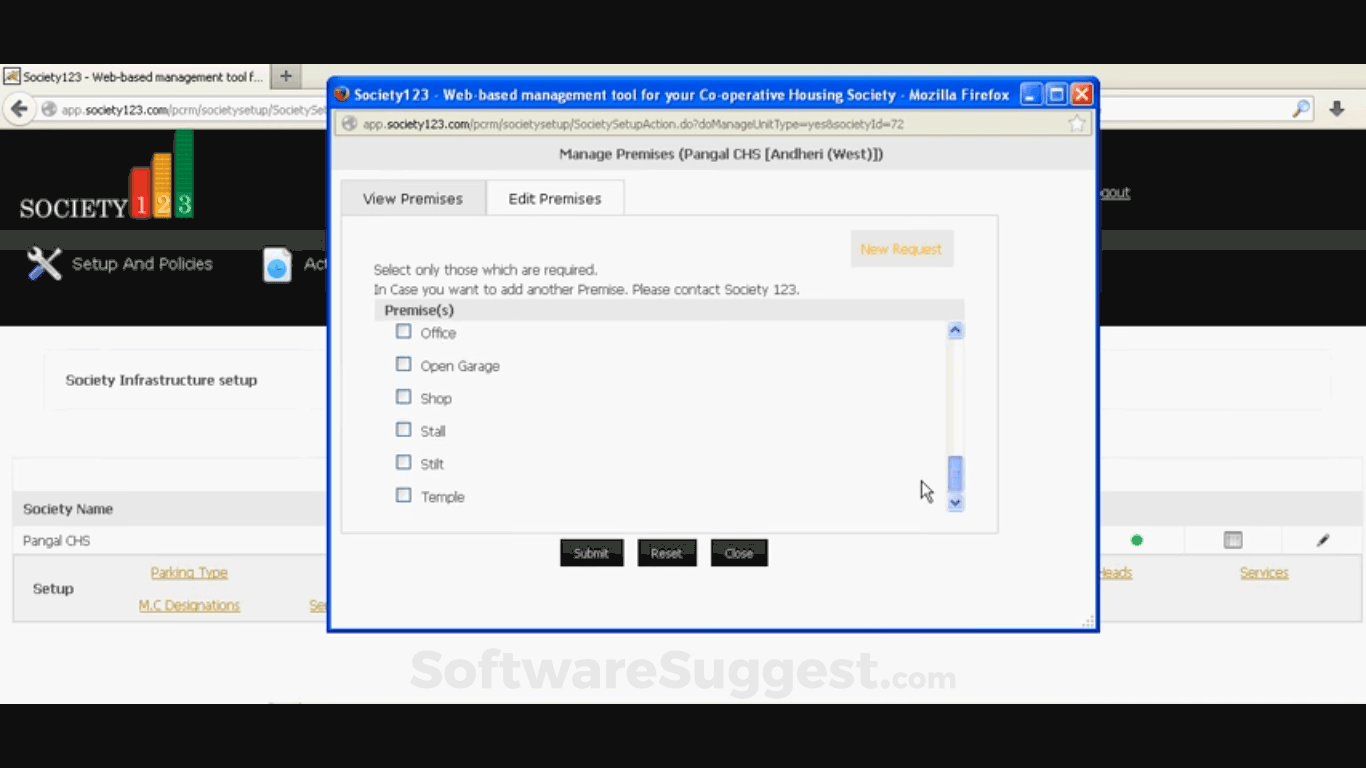The image size is (1366, 768).
Task: Enable the Shop premise checkbox
Action: pyautogui.click(x=404, y=397)
